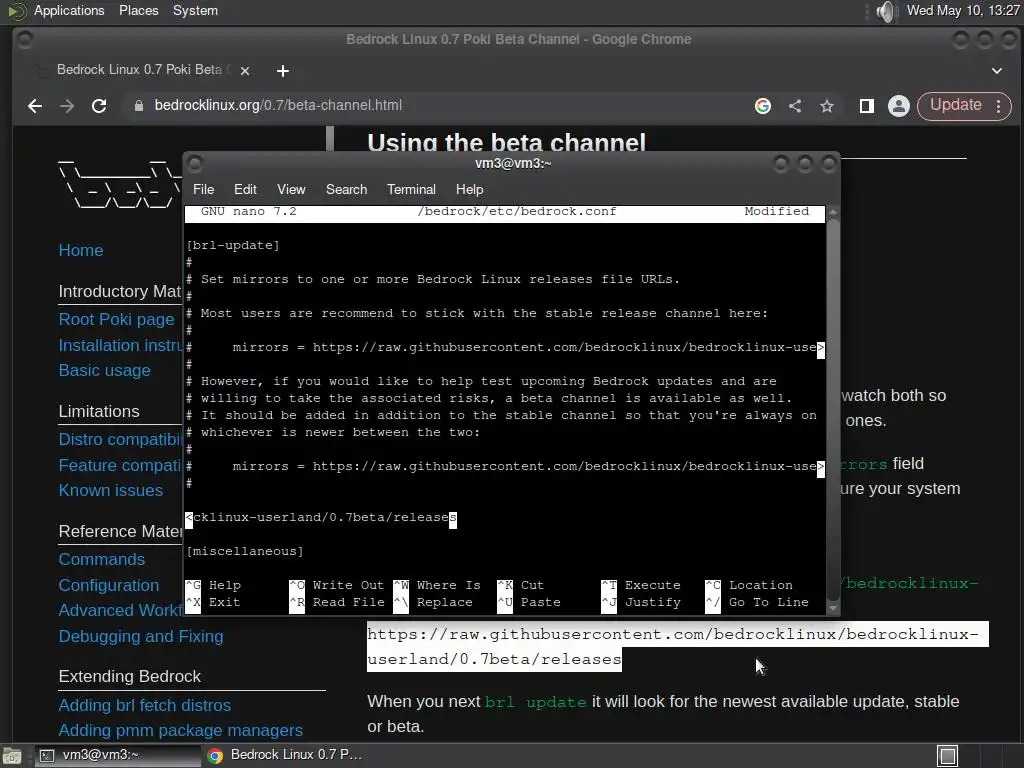This screenshot has width=1024, height=768.
Task: Bookmark this page with the star
Action: coord(827,106)
